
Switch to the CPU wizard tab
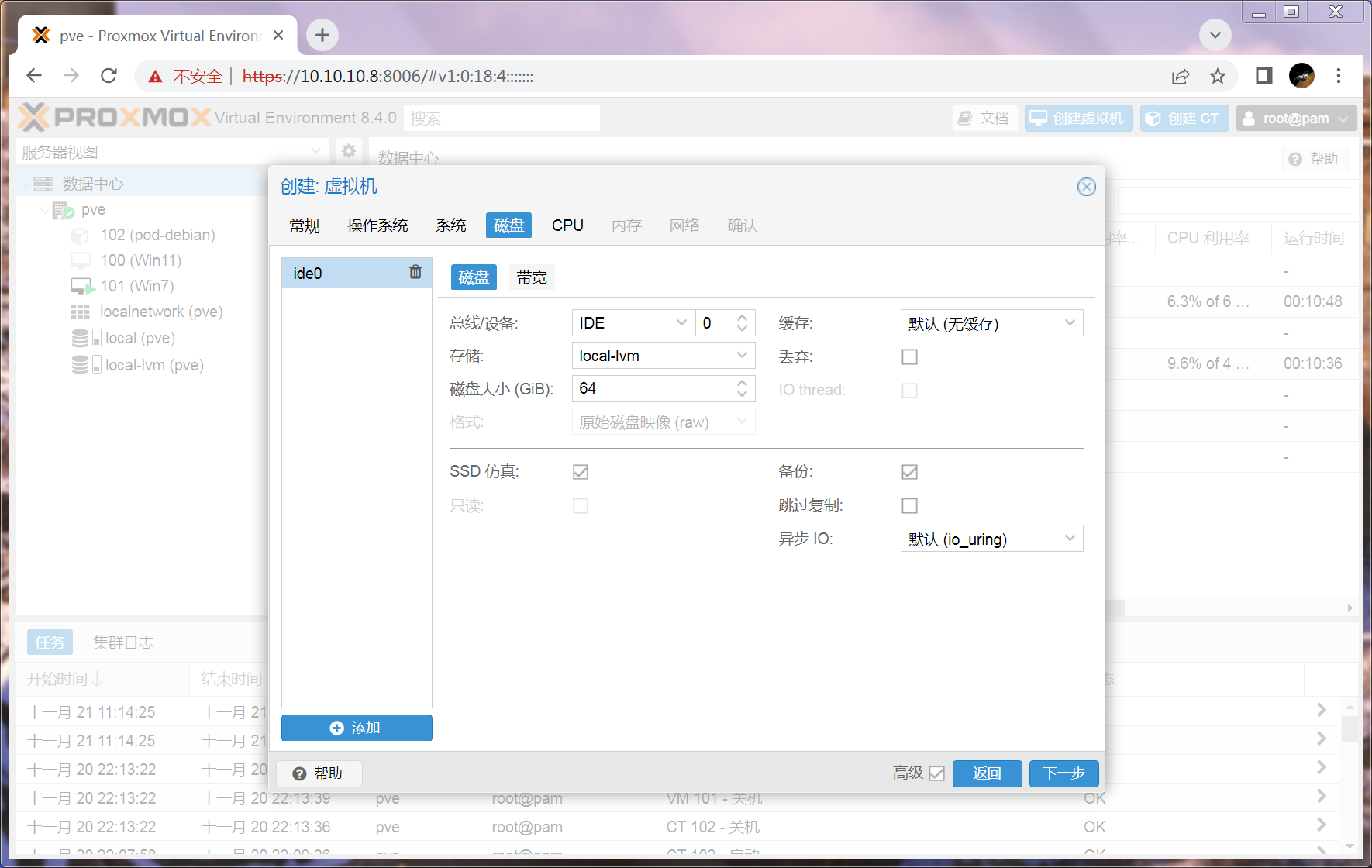coord(567,226)
